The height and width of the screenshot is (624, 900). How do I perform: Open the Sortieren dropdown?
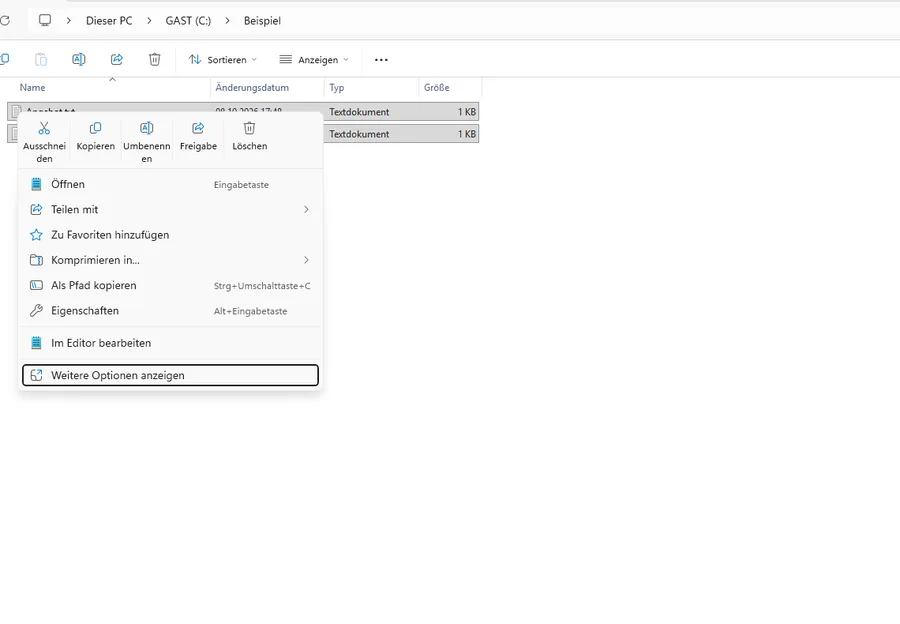coord(223,60)
